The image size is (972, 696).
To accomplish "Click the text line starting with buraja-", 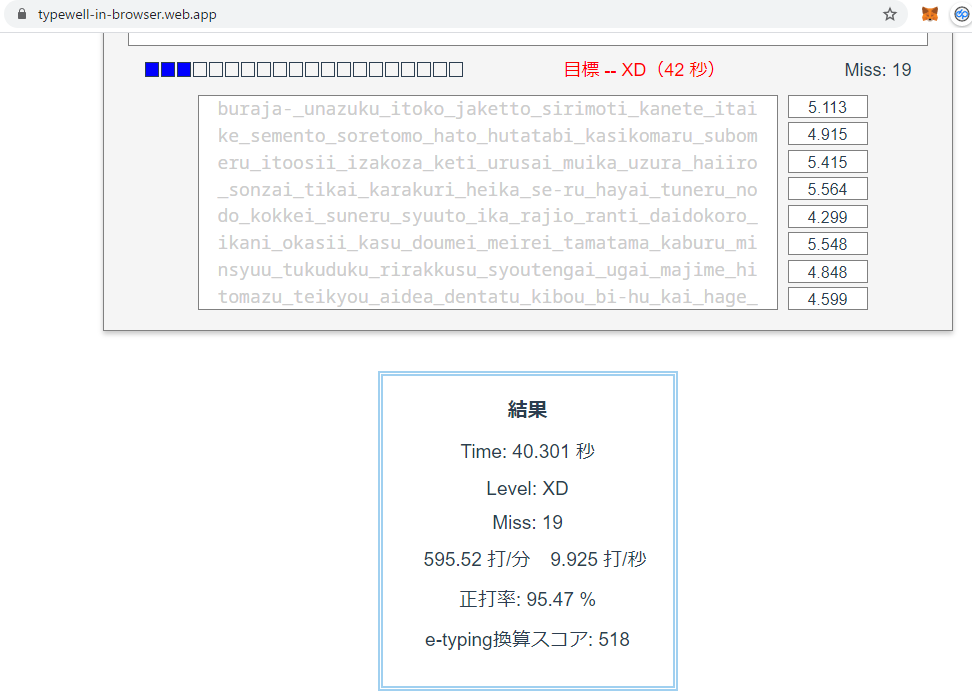I will tap(487, 109).
